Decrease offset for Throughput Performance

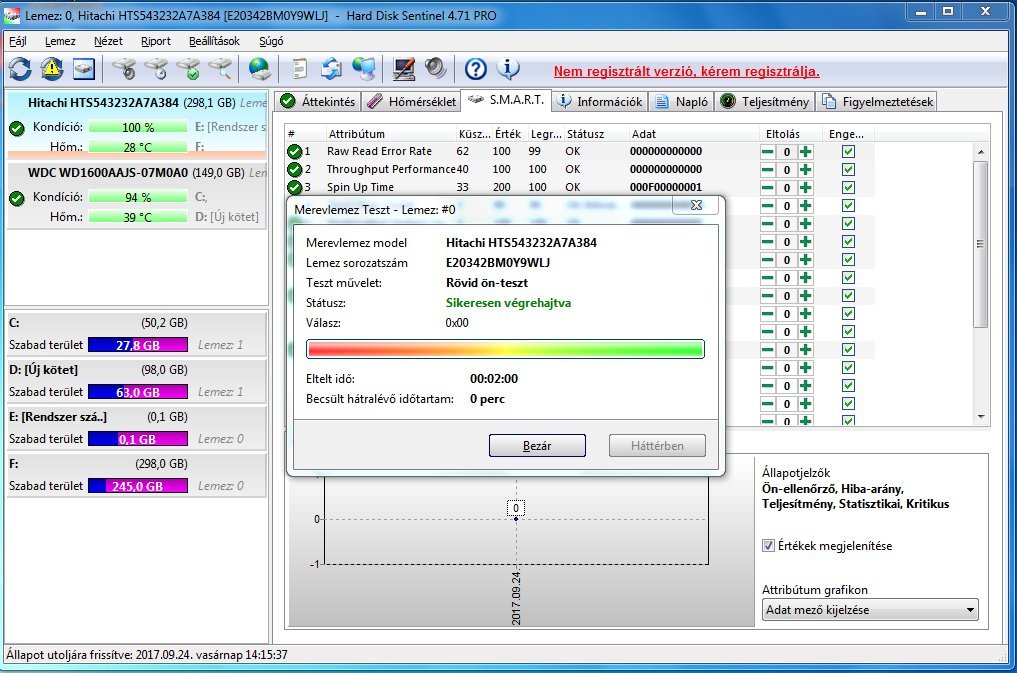(x=767, y=170)
